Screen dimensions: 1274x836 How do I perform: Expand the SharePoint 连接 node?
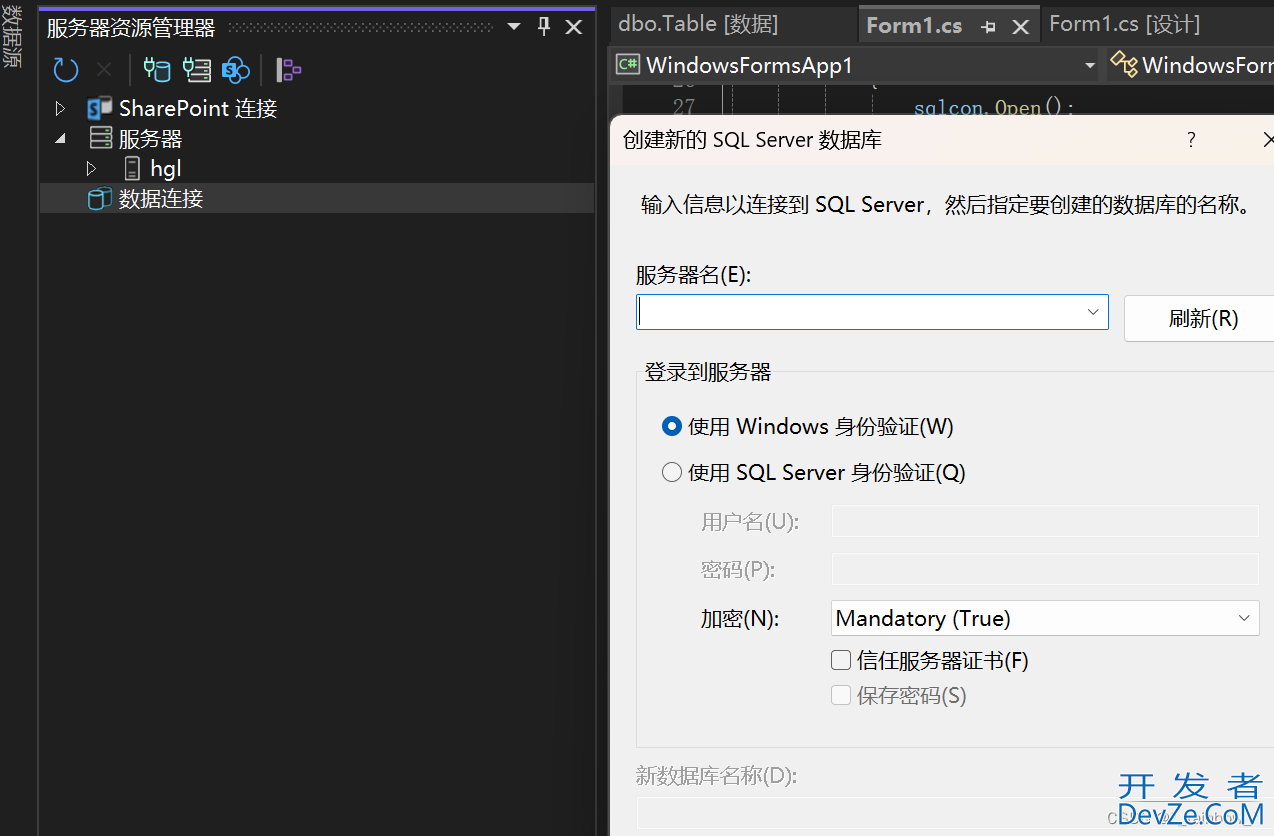click(60, 108)
